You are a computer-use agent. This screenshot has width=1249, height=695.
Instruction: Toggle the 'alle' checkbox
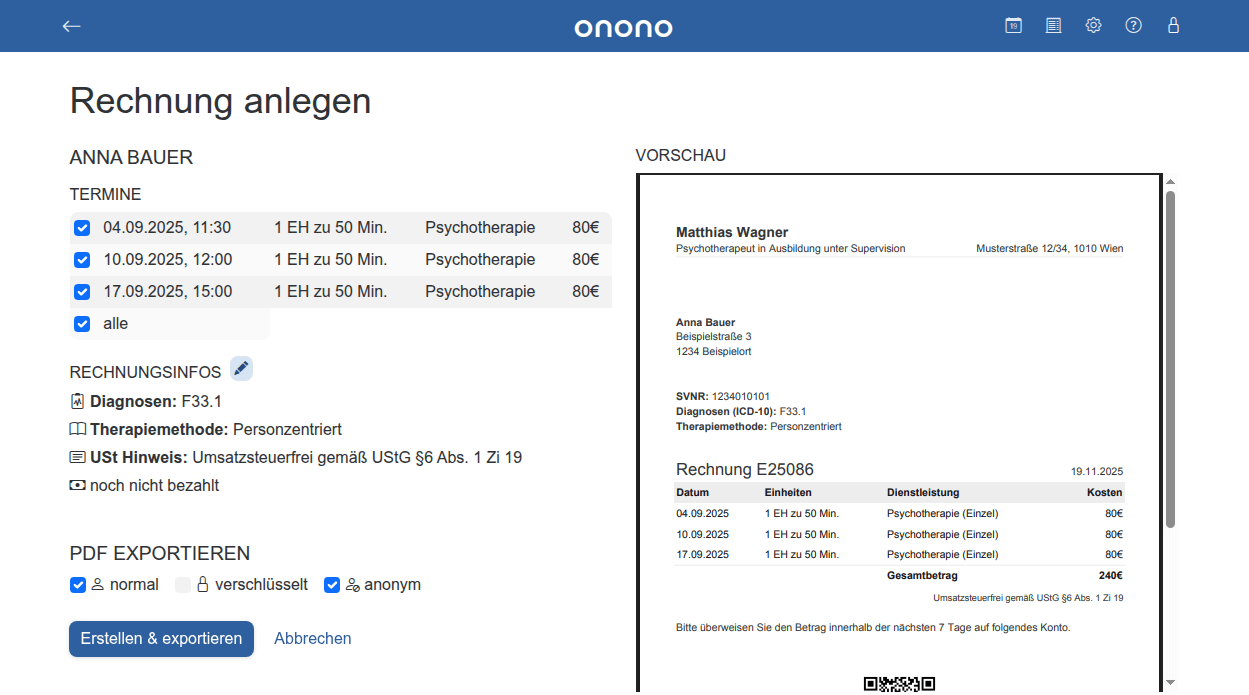(x=82, y=323)
